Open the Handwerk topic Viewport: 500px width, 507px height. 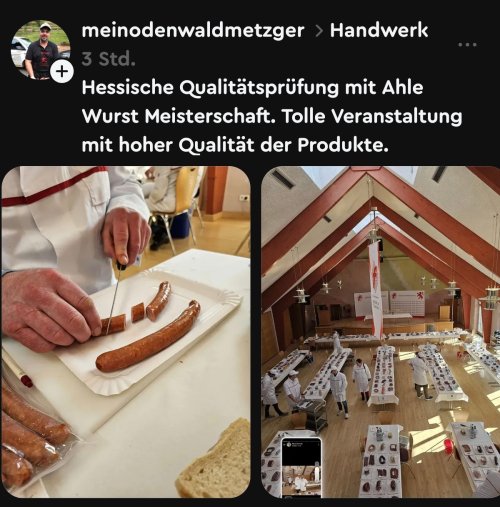click(379, 30)
